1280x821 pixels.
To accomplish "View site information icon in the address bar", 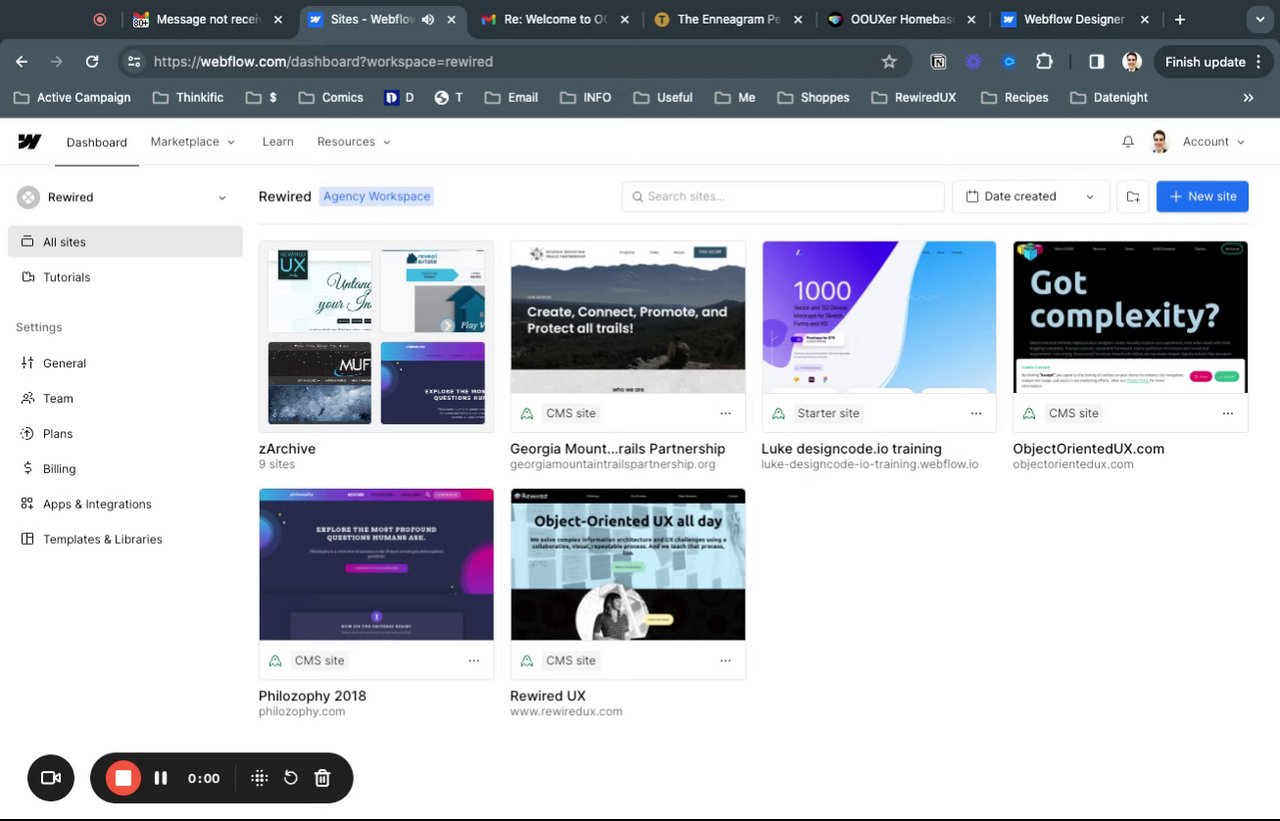I will click(133, 62).
